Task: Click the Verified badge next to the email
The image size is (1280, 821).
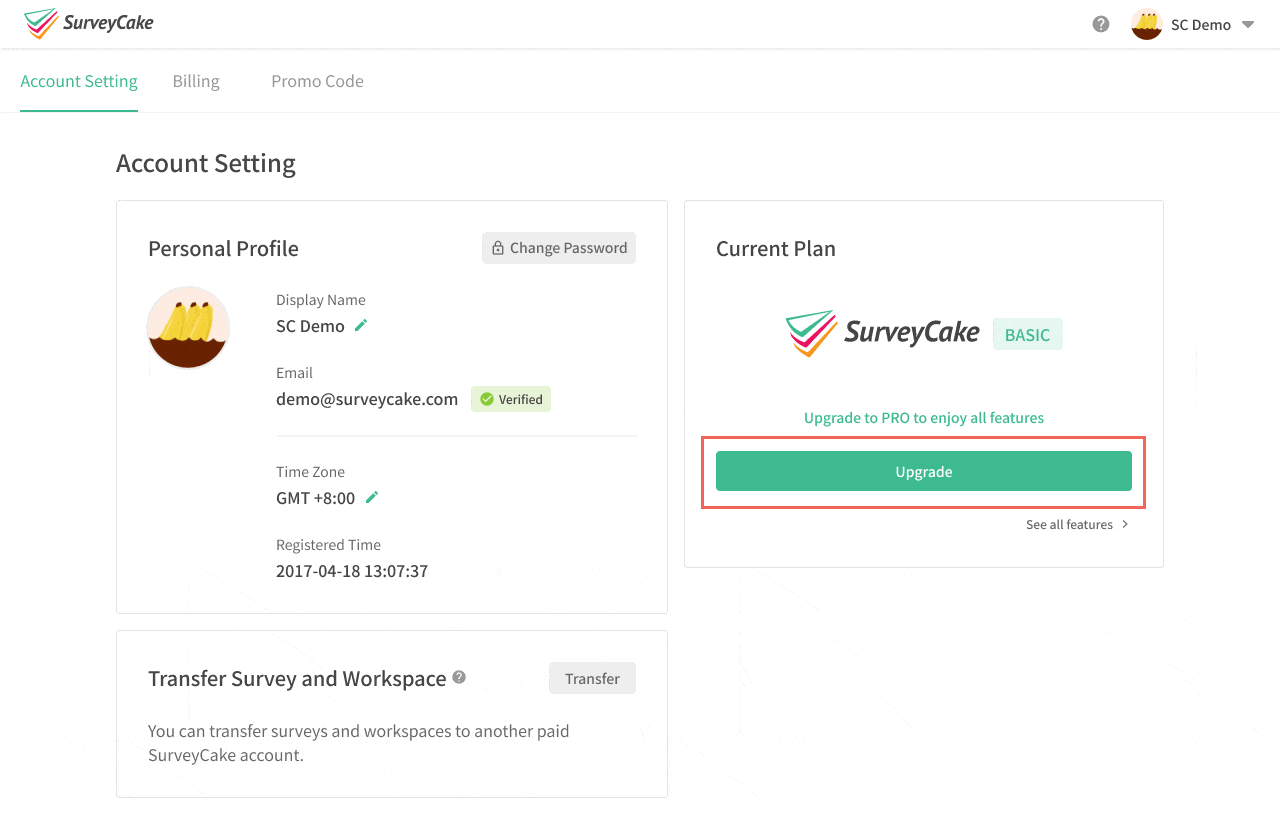Action: click(510, 399)
